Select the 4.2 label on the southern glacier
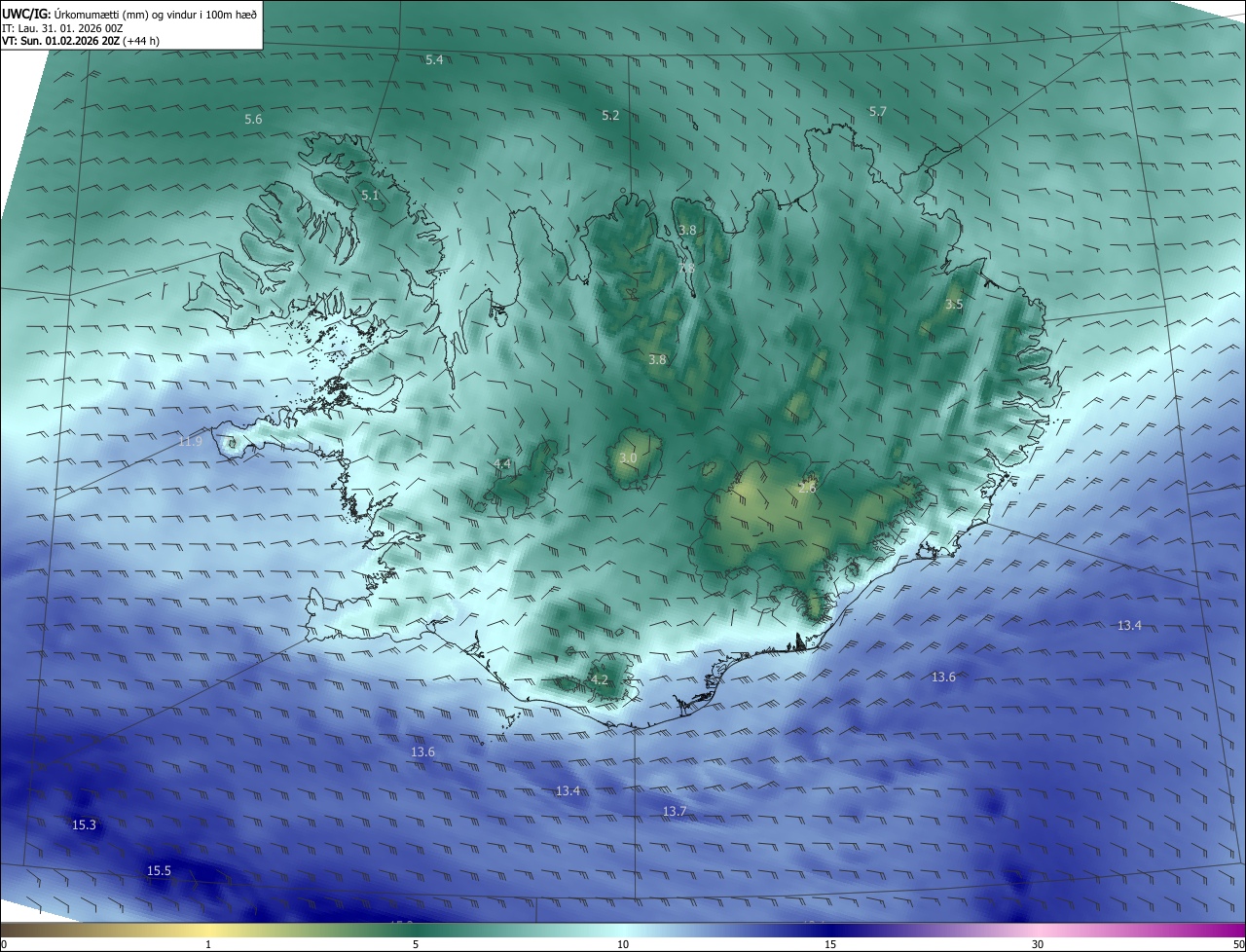This screenshot has height=952, width=1246. 600,680
